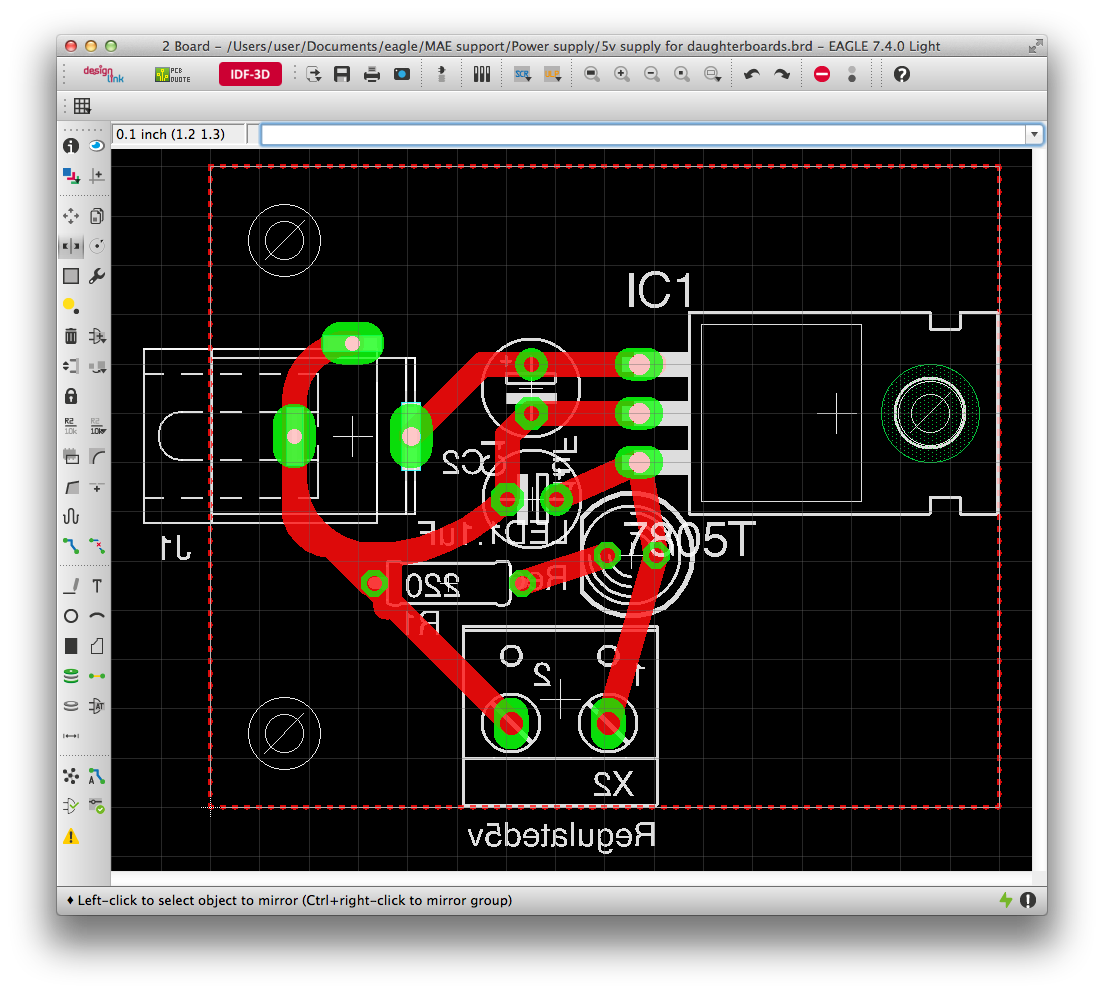Click the Stop command icon
This screenshot has height=994, width=1104.
pos(821,74)
